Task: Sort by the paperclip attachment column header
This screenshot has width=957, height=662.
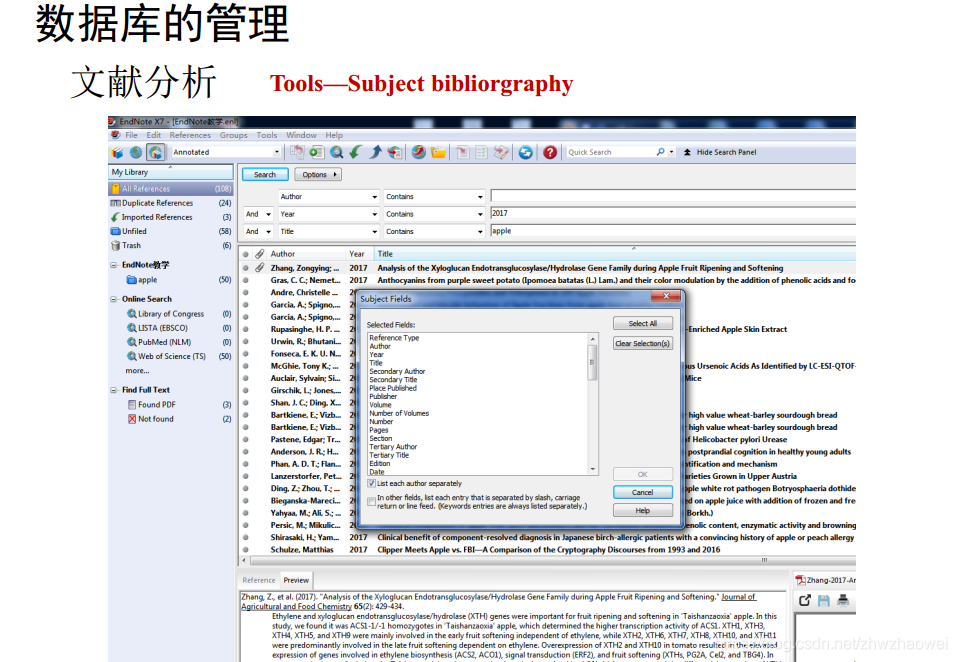Action: 259,254
